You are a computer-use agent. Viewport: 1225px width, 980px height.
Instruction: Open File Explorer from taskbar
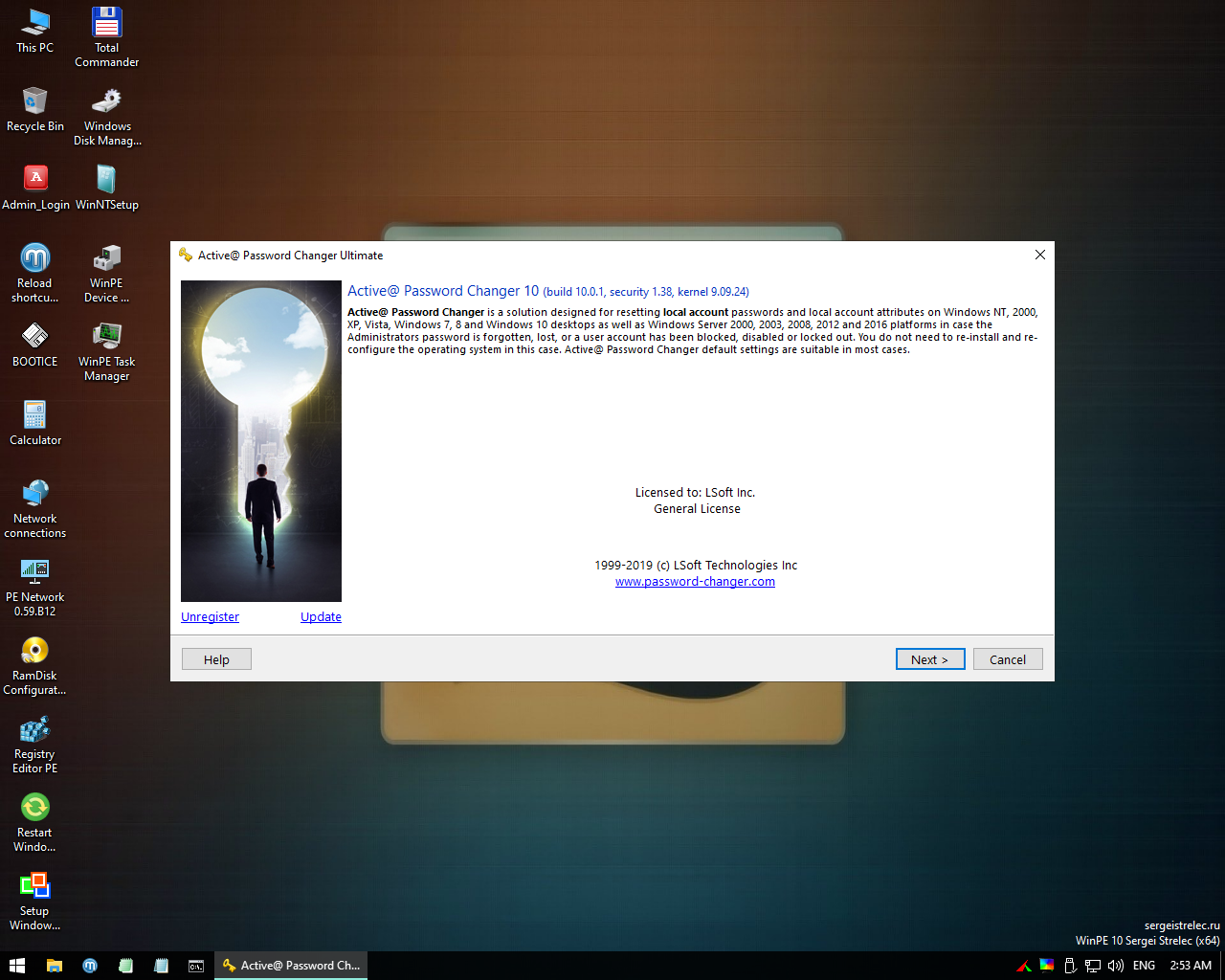(x=55, y=966)
